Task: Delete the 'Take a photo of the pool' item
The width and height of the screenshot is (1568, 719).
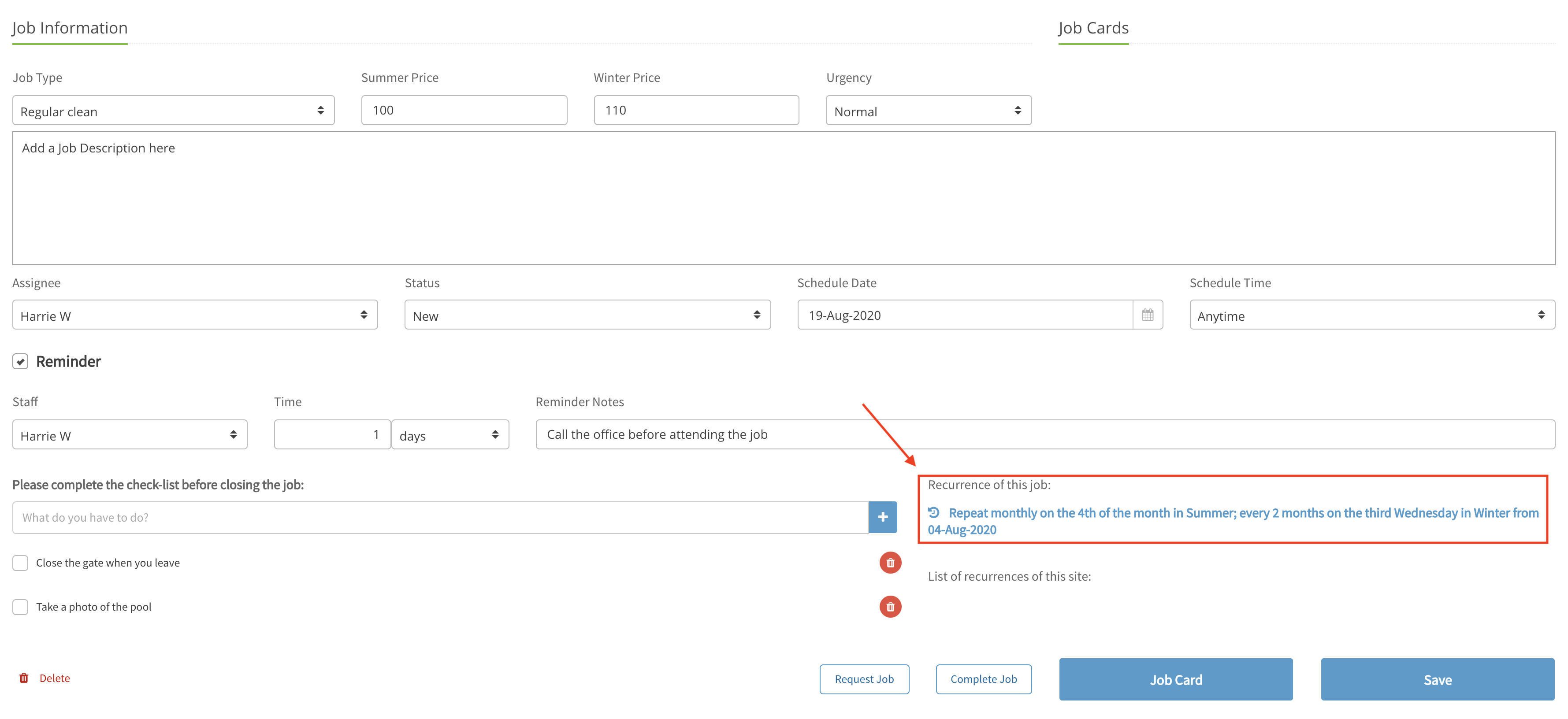Action: click(890, 607)
